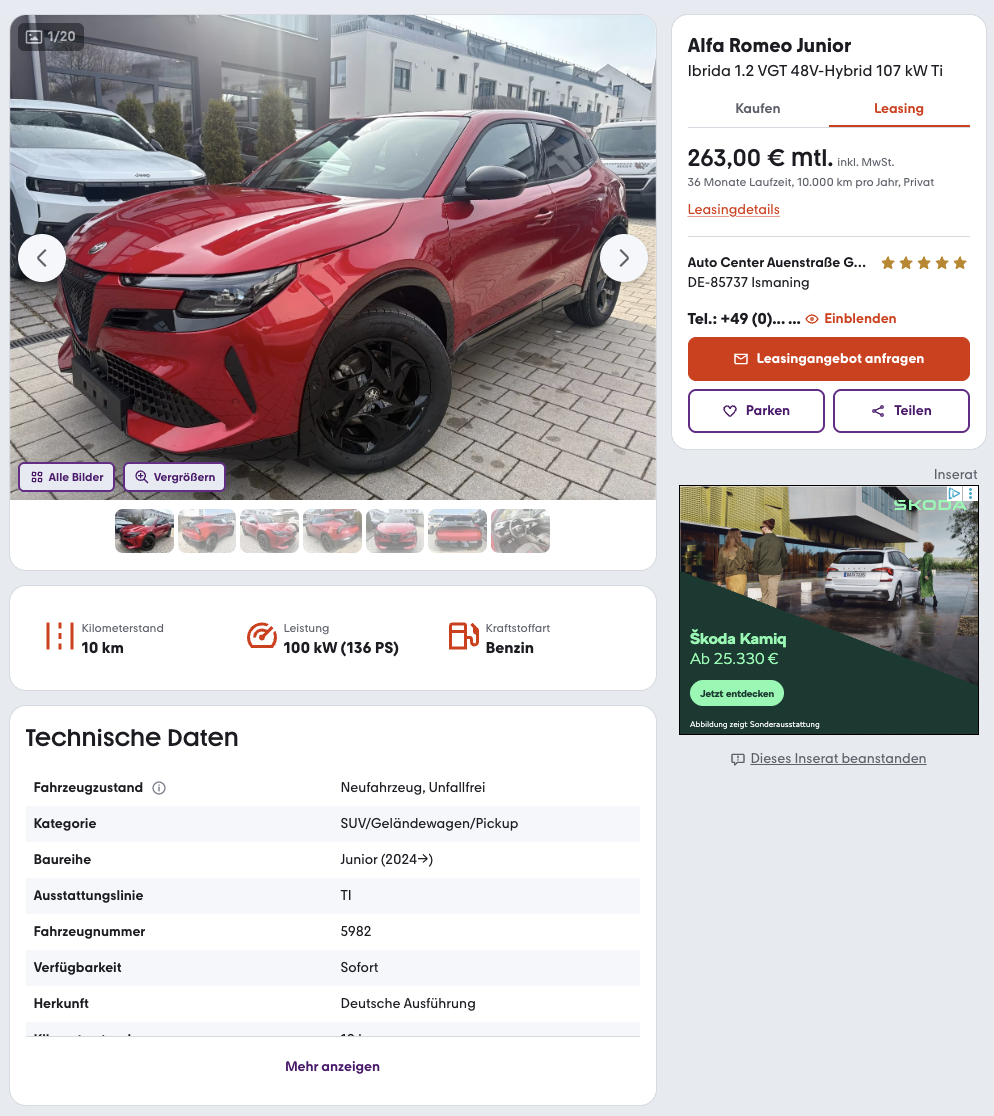Select the Leasing tab

pyautogui.click(x=899, y=108)
